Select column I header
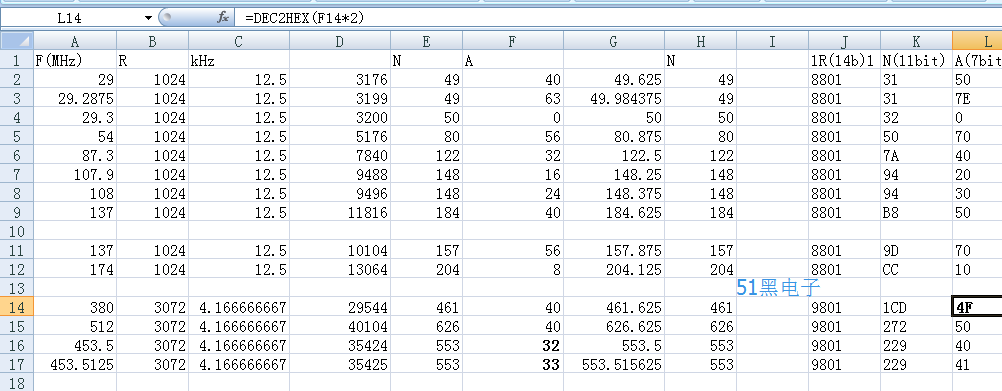Image resolution: width=1002 pixels, height=391 pixels. point(772,42)
